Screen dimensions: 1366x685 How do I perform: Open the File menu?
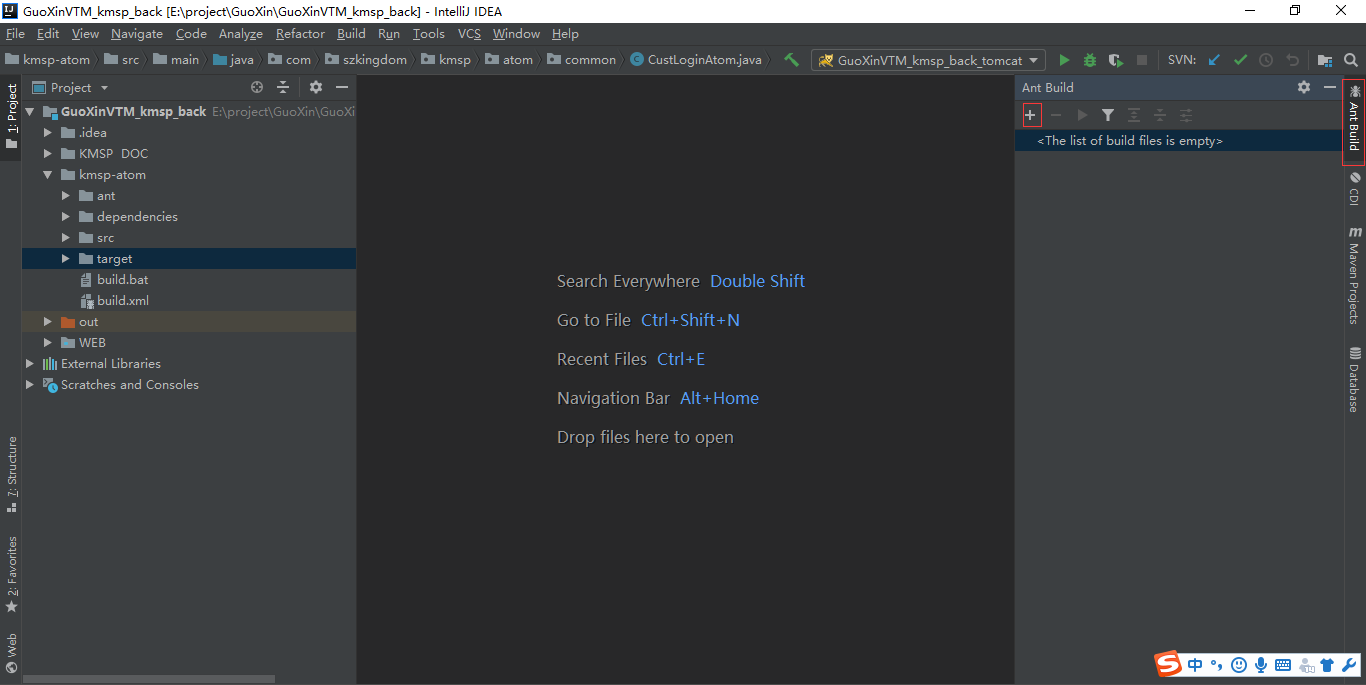[15, 33]
